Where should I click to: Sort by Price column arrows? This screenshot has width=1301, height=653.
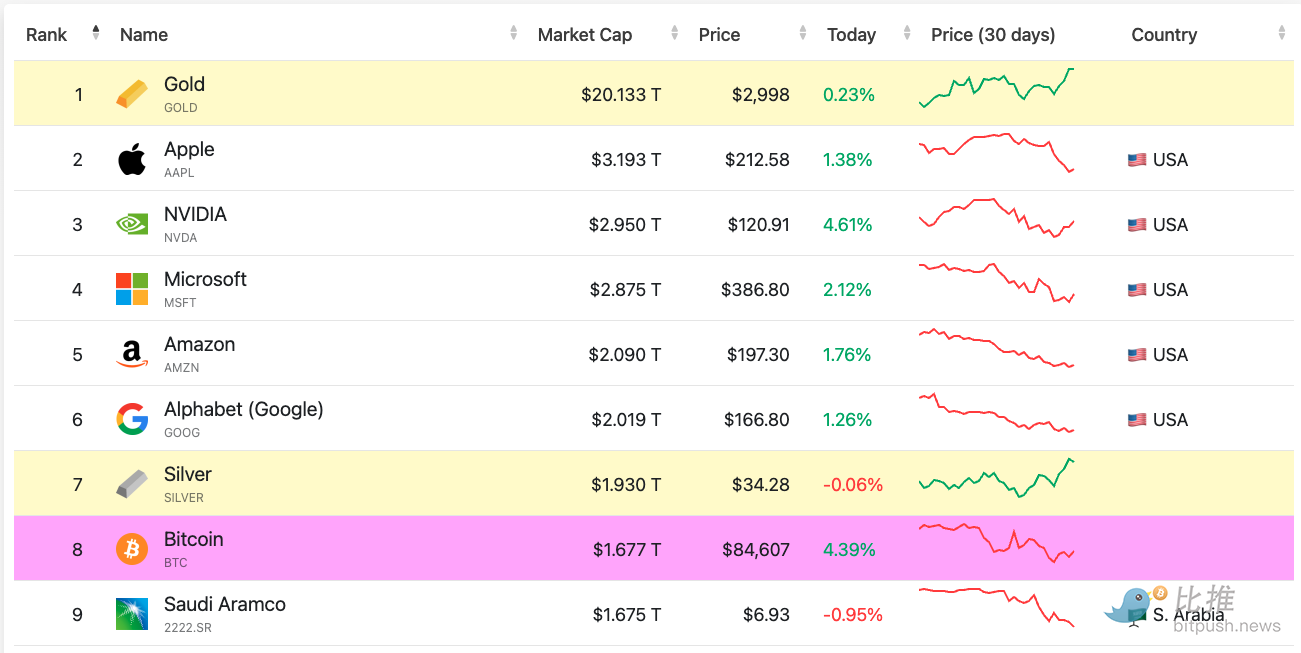[803, 33]
